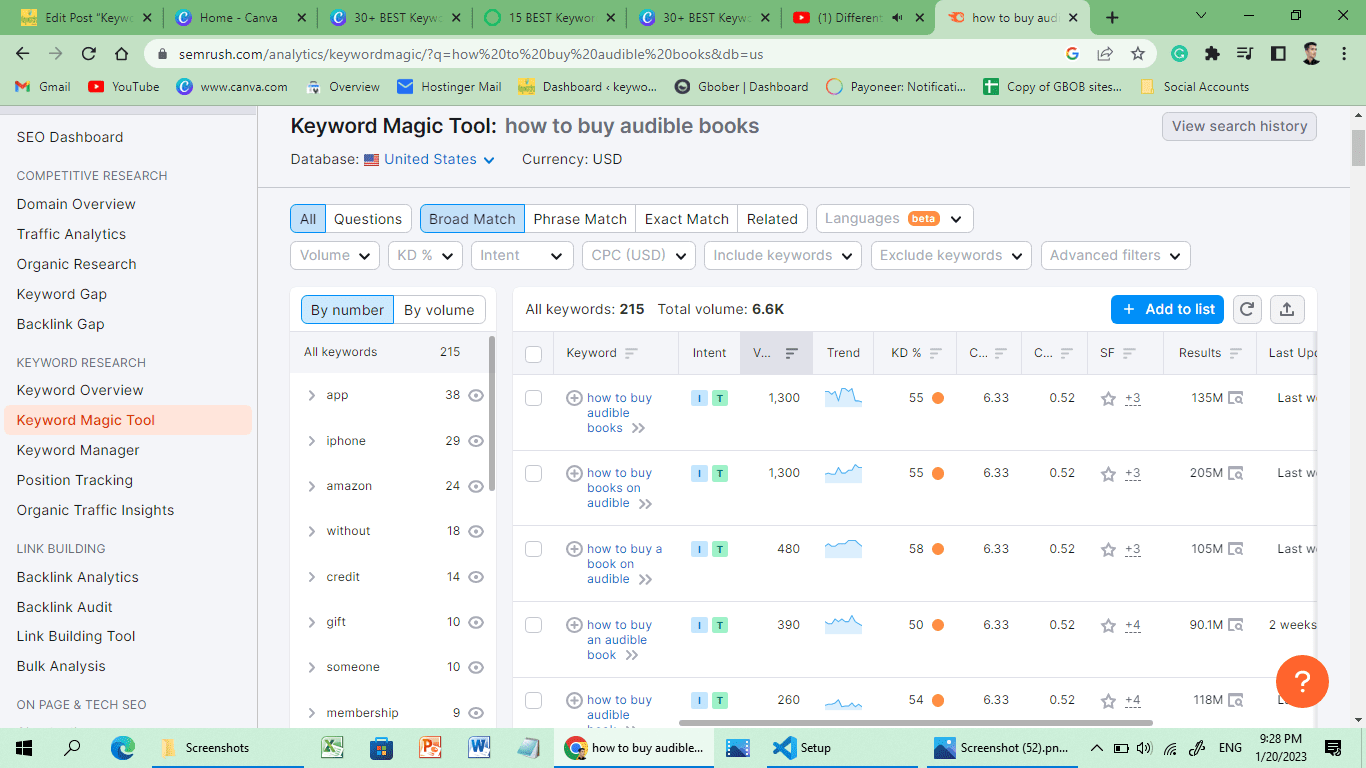Expand the 'without' keyword group
This screenshot has height=768, width=1366.
tap(312, 531)
